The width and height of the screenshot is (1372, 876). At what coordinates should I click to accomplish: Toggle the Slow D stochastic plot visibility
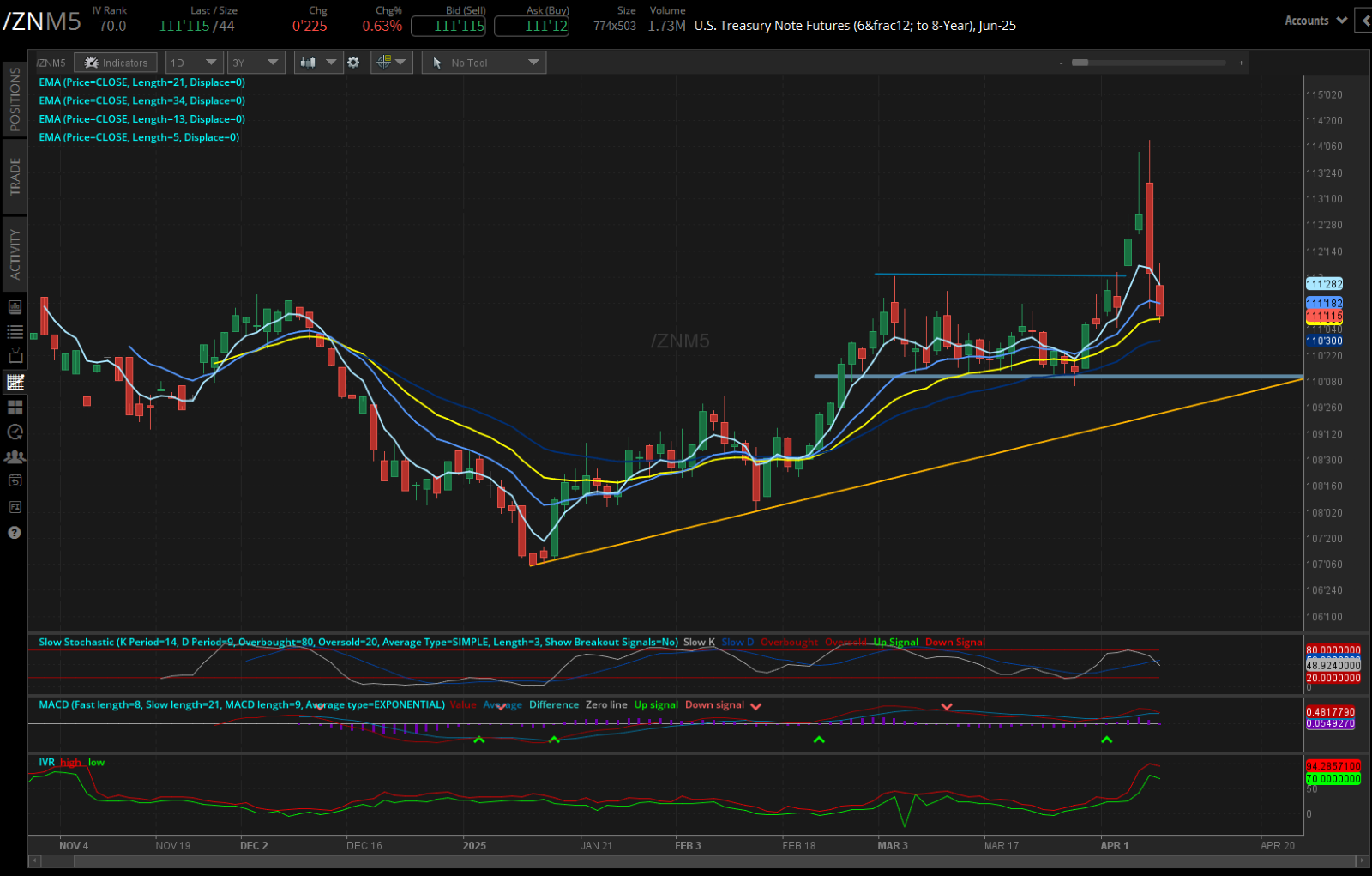736,642
